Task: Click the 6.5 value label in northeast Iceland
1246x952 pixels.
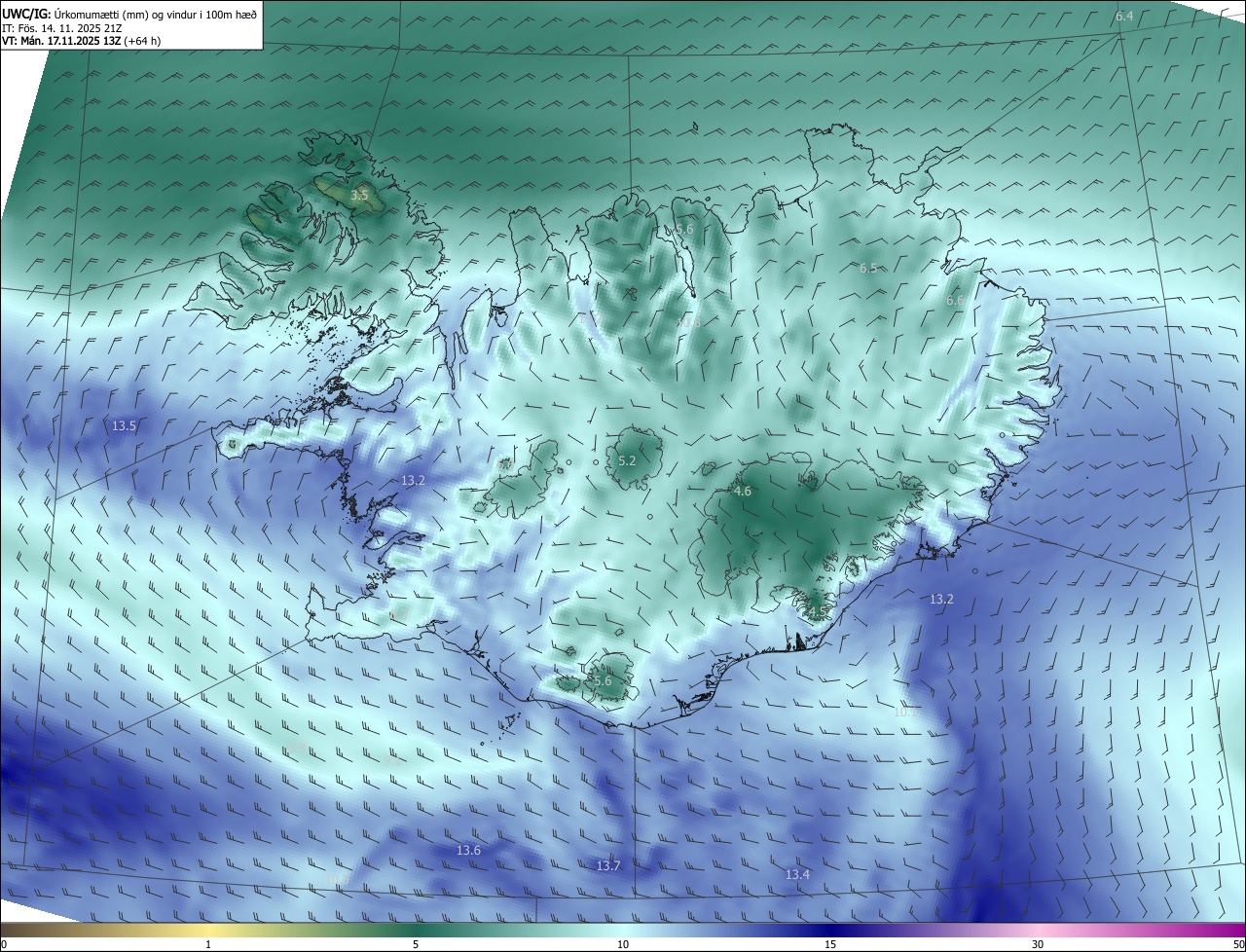Action: tap(868, 268)
